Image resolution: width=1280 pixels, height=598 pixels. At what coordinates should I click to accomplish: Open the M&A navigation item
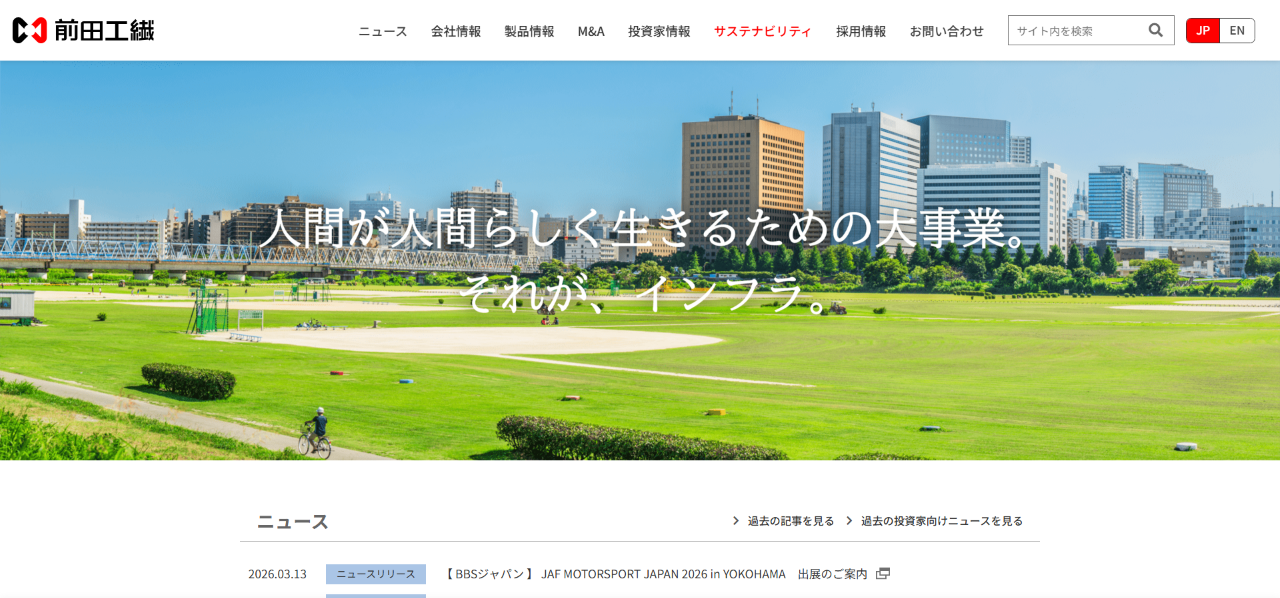click(591, 31)
